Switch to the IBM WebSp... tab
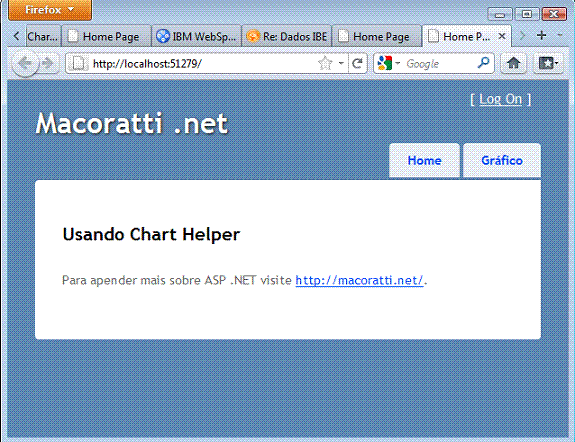The width and height of the screenshot is (575, 442). coord(196,36)
